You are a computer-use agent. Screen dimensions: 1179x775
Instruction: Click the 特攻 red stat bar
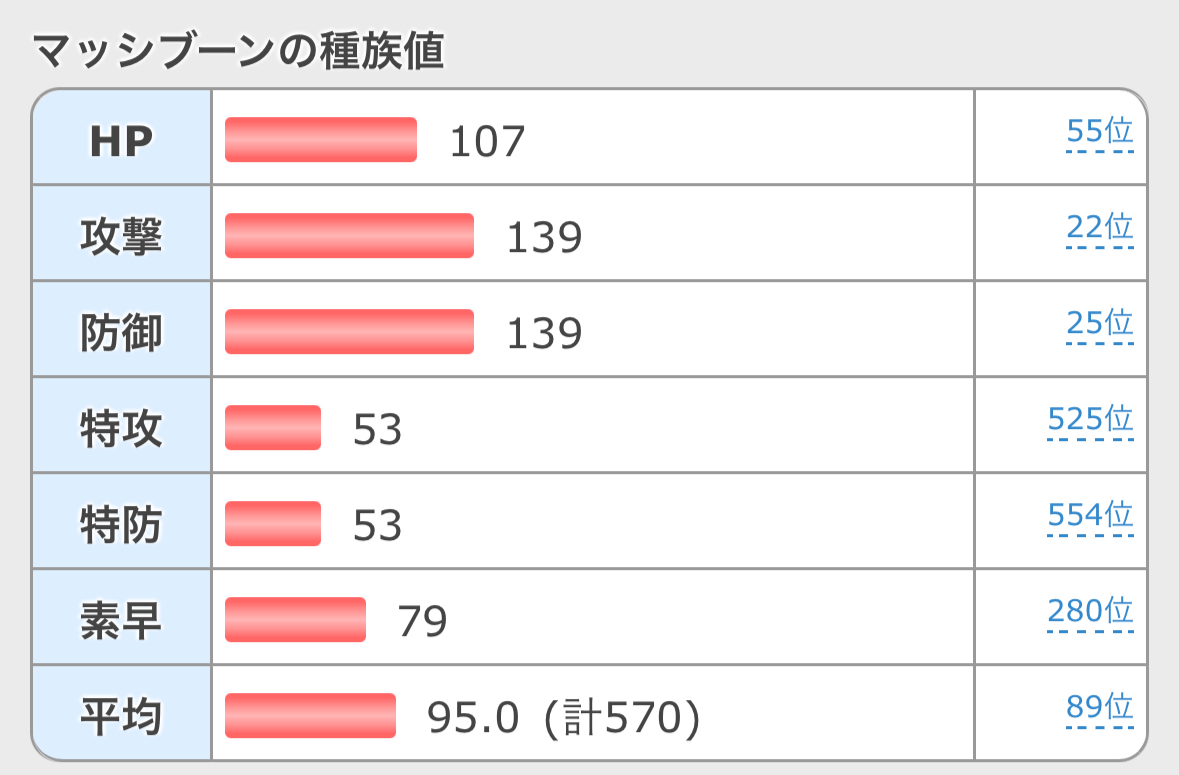pyautogui.click(x=273, y=428)
